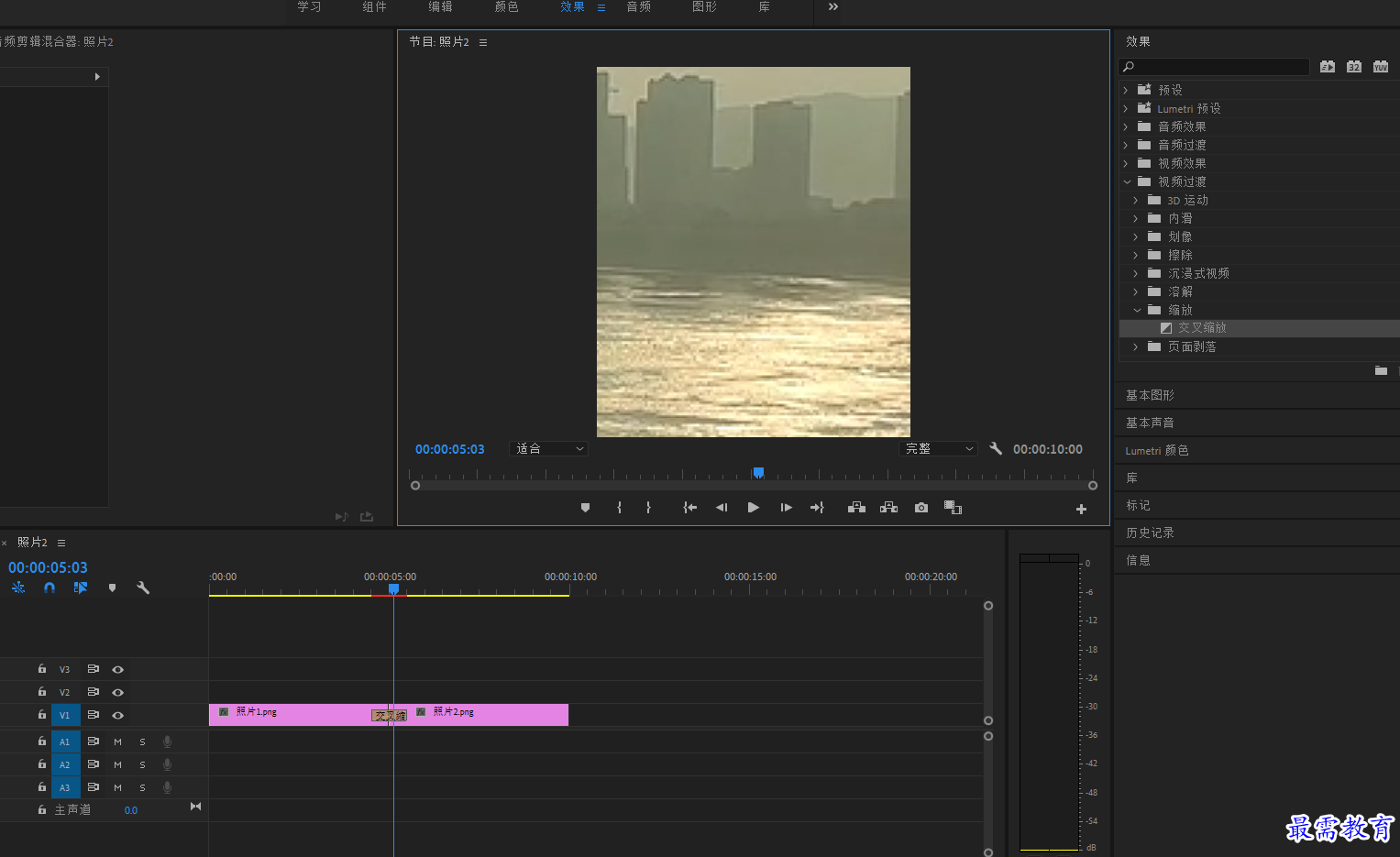
Task: Open button editor plus icon
Action: click(x=1081, y=509)
